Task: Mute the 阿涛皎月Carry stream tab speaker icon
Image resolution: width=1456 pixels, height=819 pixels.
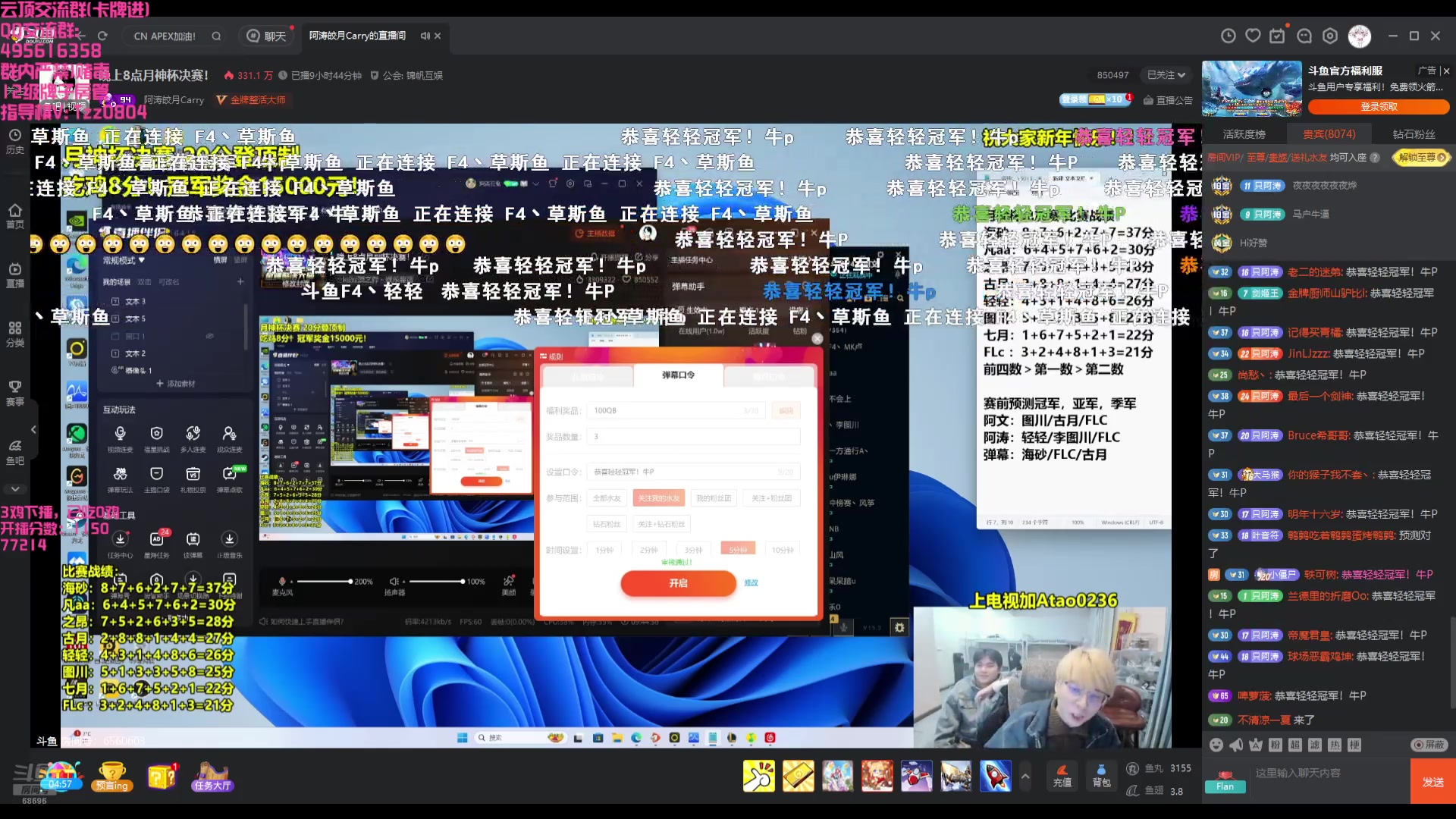Action: [x=425, y=36]
